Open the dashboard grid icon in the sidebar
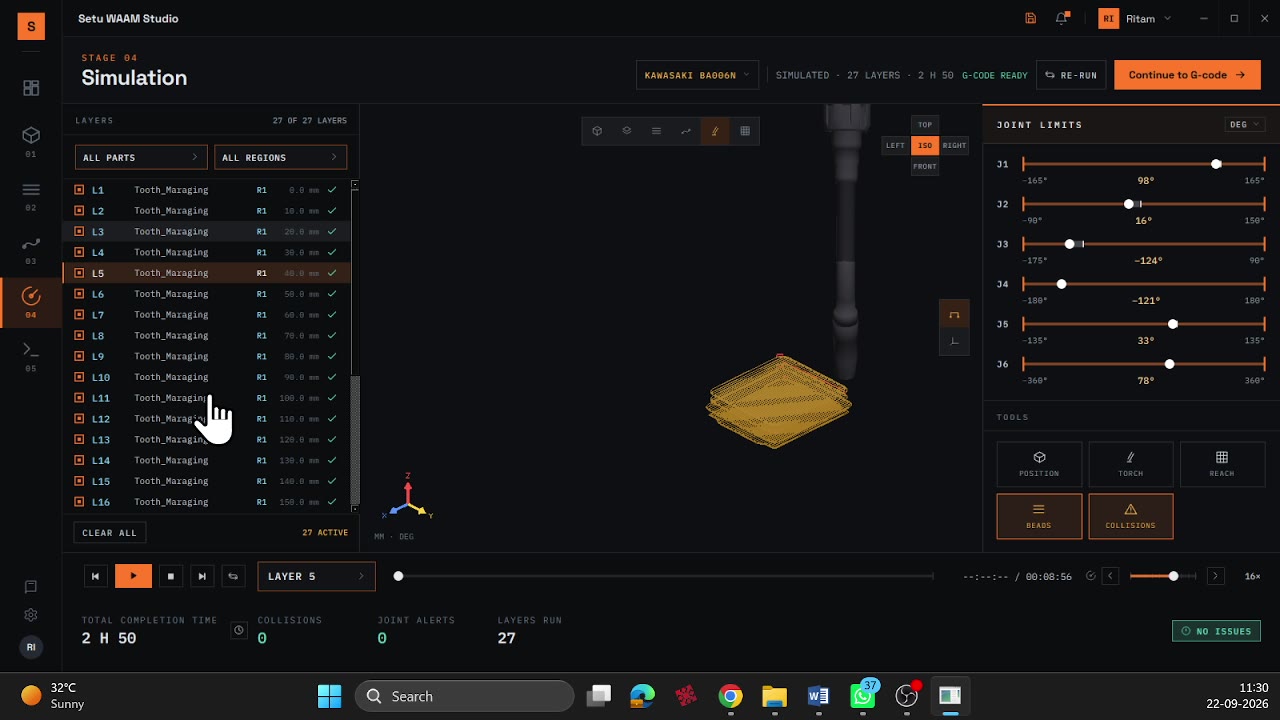Viewport: 1280px width, 720px height. [31, 88]
